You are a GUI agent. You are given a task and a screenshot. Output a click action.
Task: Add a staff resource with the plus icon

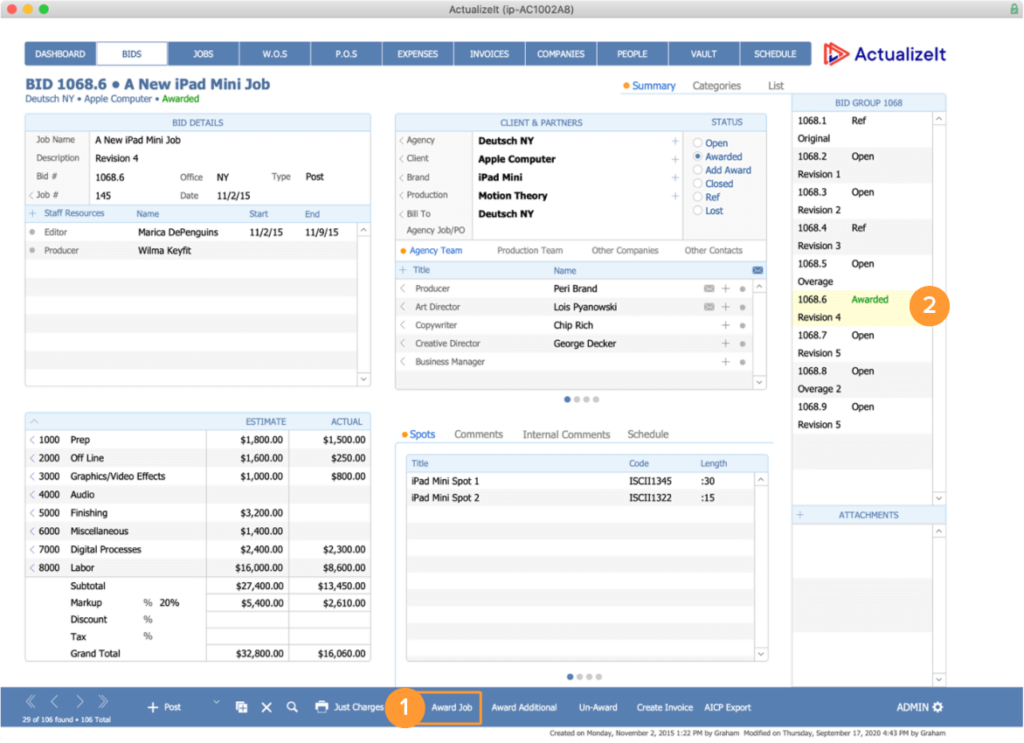pyautogui.click(x=32, y=214)
